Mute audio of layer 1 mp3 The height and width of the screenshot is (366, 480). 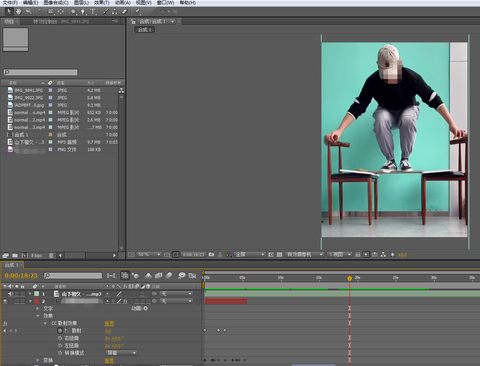[10, 294]
